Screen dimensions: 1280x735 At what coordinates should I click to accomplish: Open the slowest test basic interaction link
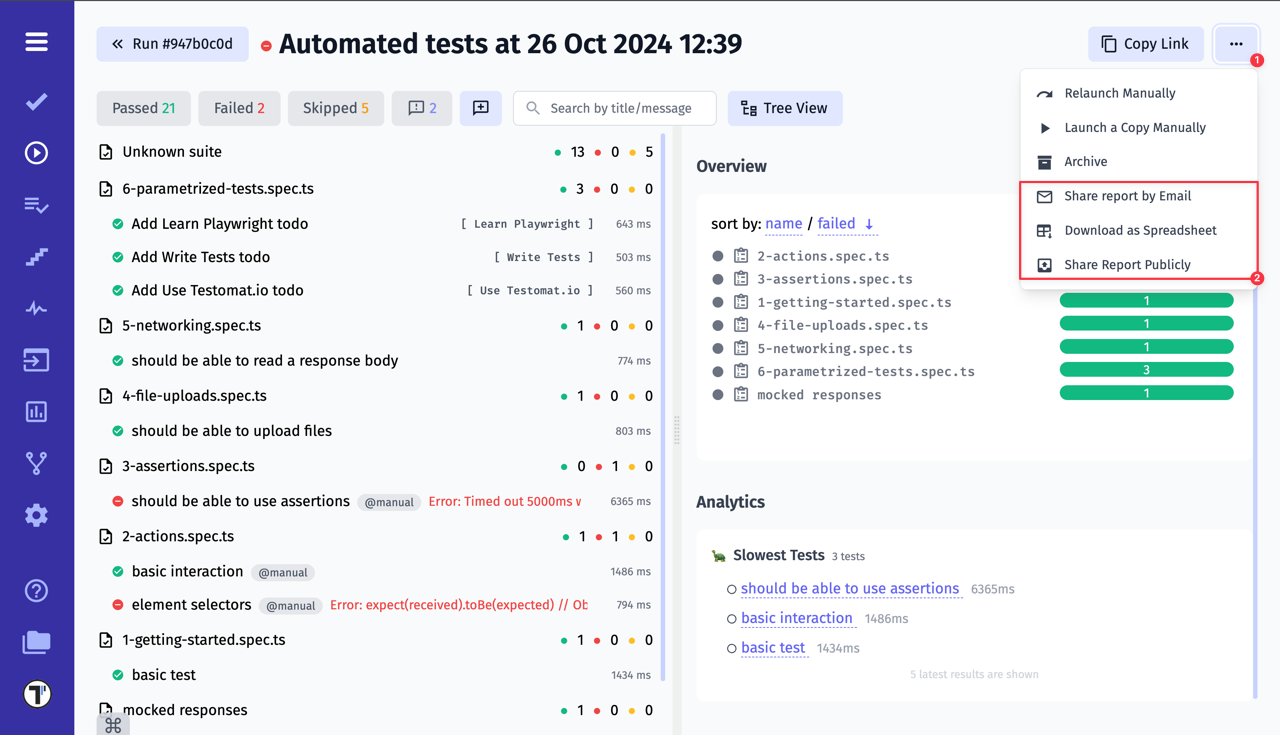tap(797, 618)
